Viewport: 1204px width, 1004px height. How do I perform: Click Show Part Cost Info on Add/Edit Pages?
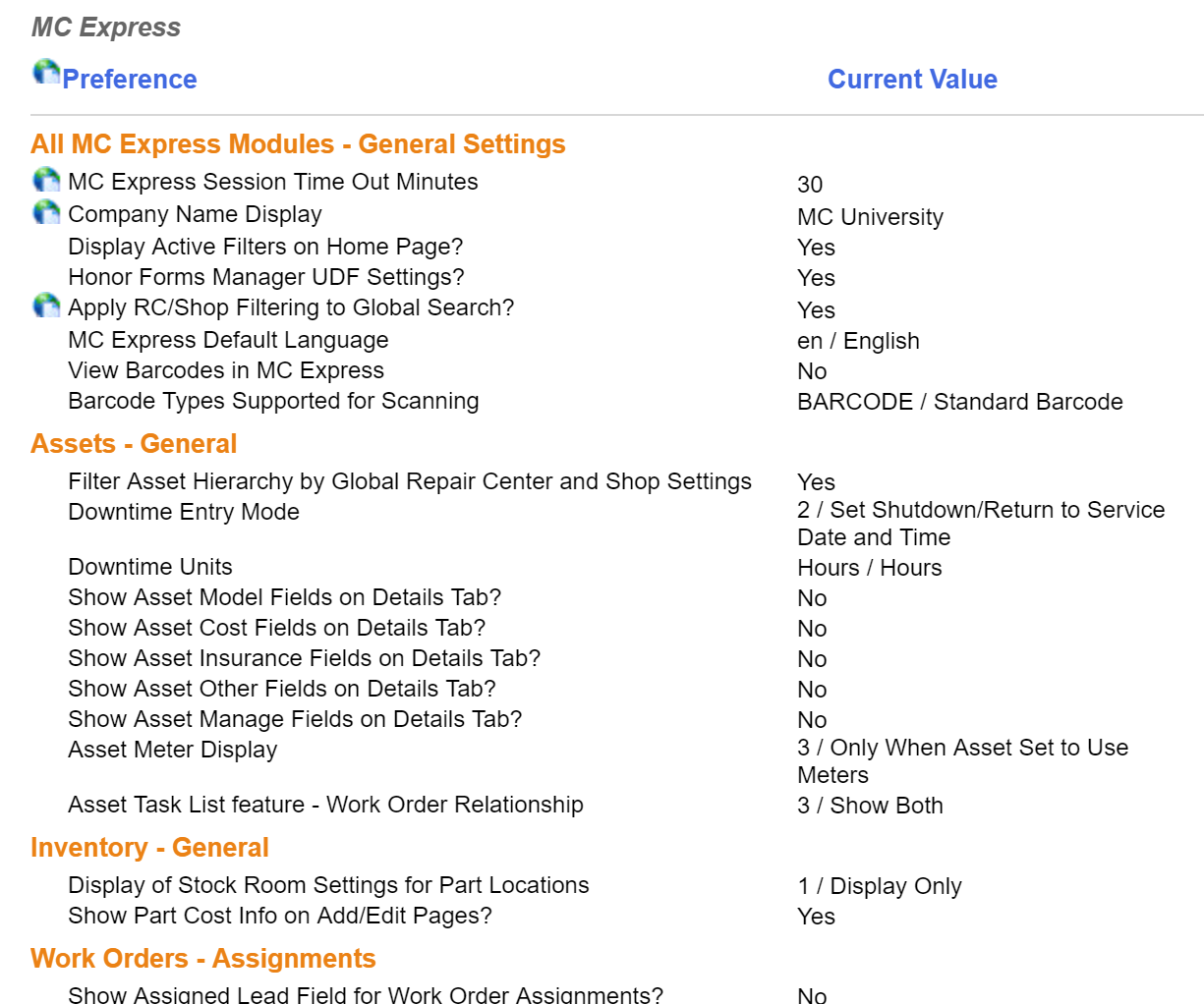280,916
